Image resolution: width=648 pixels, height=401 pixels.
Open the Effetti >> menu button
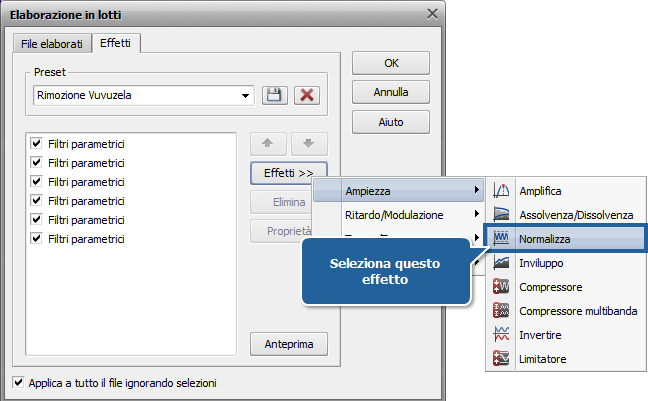coord(288,173)
